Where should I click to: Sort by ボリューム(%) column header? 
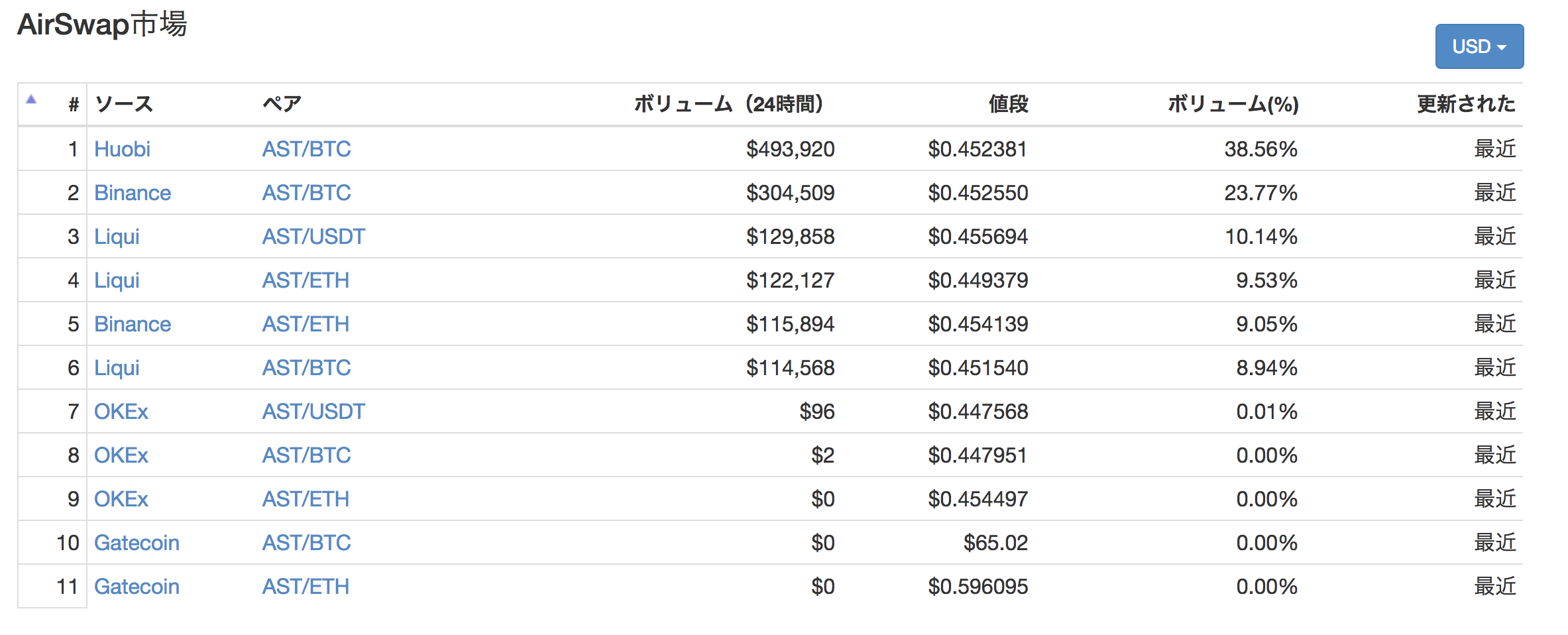click(x=1233, y=104)
